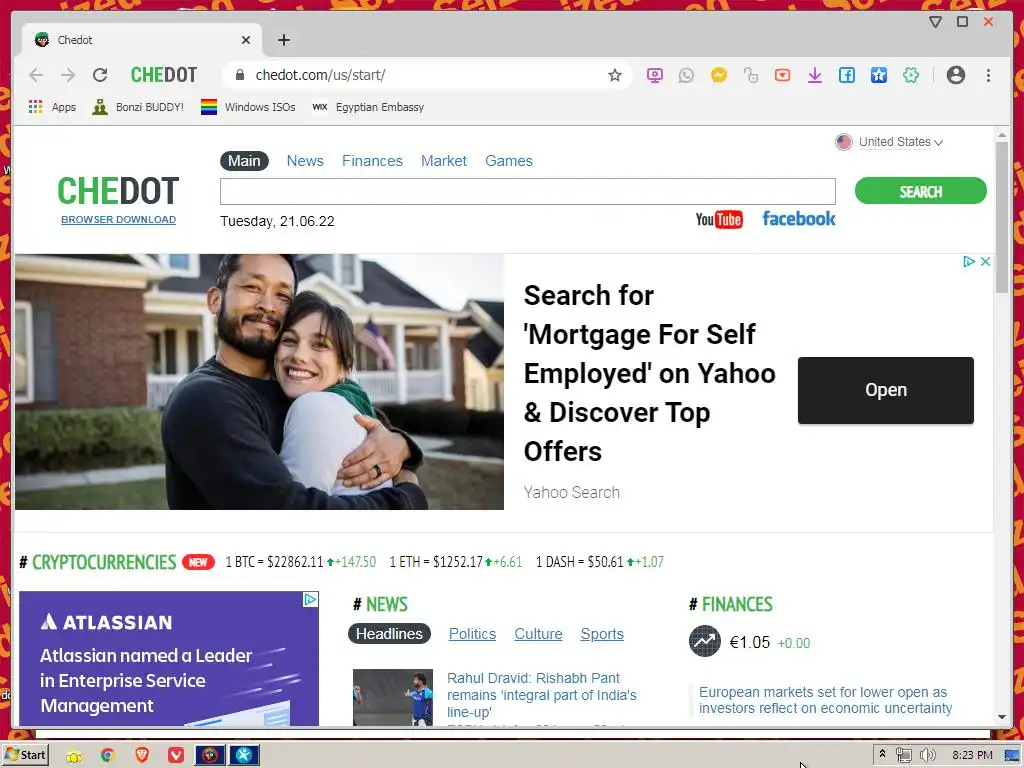This screenshot has width=1024, height=768.
Task: Click the Open button in the ad
Action: pos(886,390)
